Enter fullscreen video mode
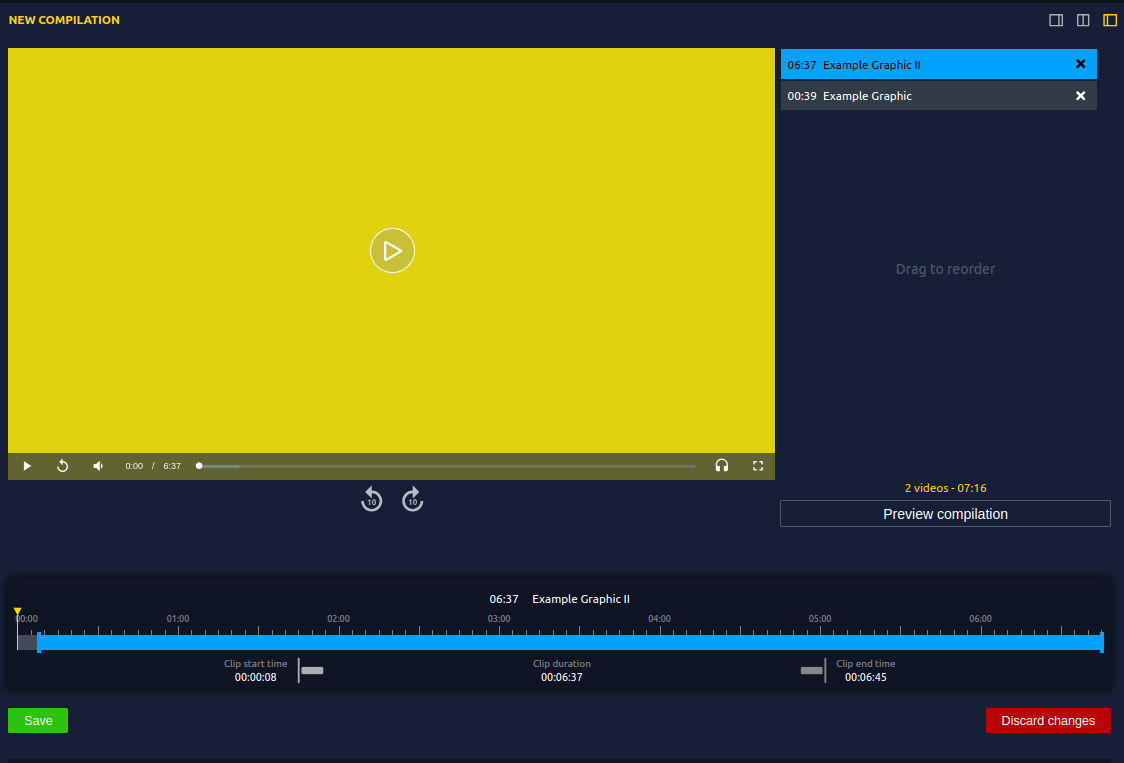The image size is (1124, 763). [x=757, y=466]
